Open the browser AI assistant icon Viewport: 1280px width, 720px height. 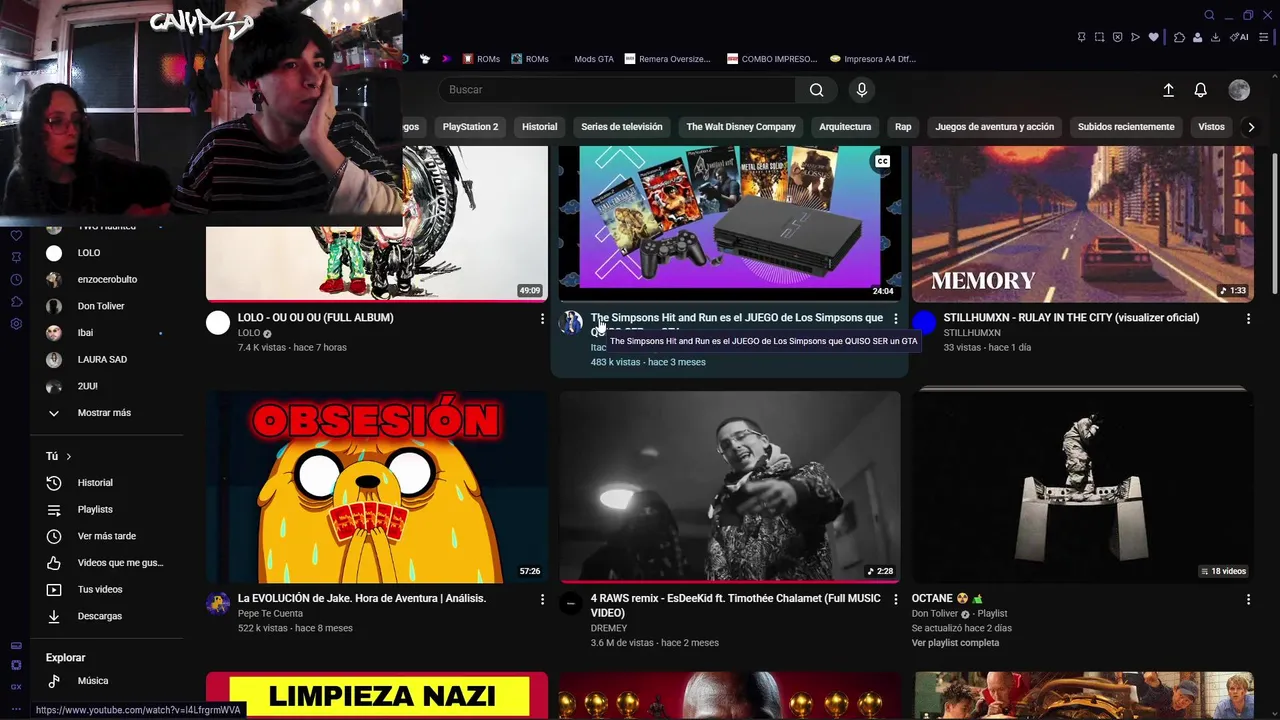[x=1240, y=37]
